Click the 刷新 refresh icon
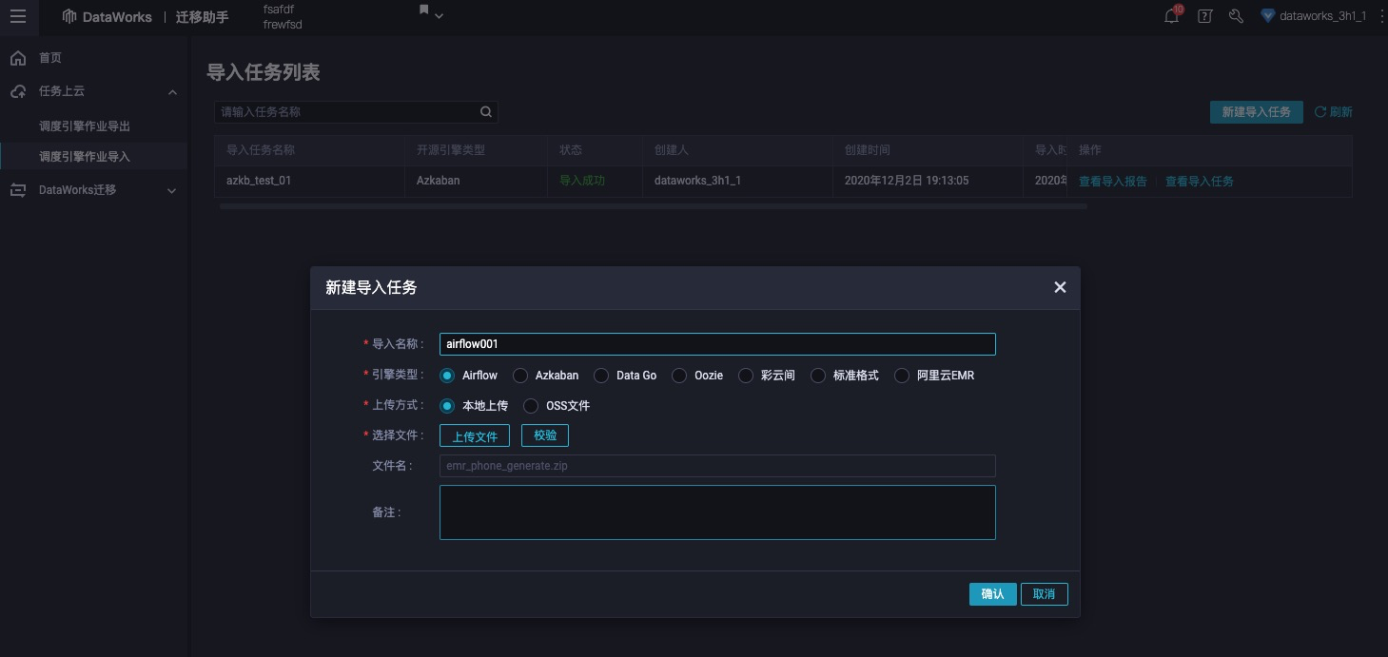The image size is (1388, 657). (x=1320, y=112)
